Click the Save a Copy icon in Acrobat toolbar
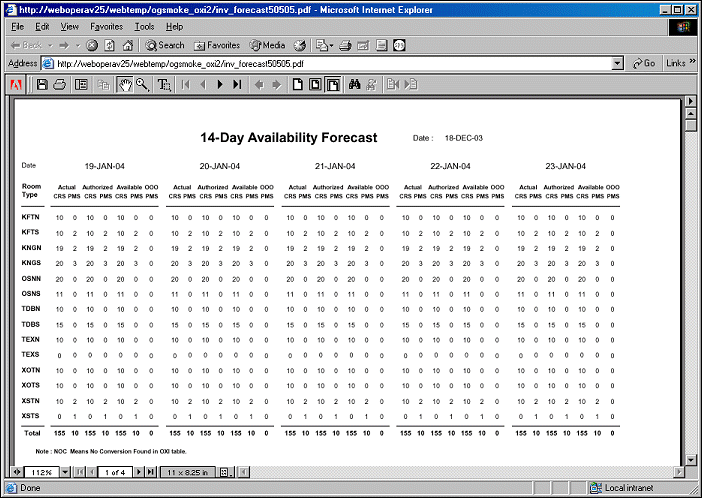Screen dimensions: 702x498 coord(42,85)
